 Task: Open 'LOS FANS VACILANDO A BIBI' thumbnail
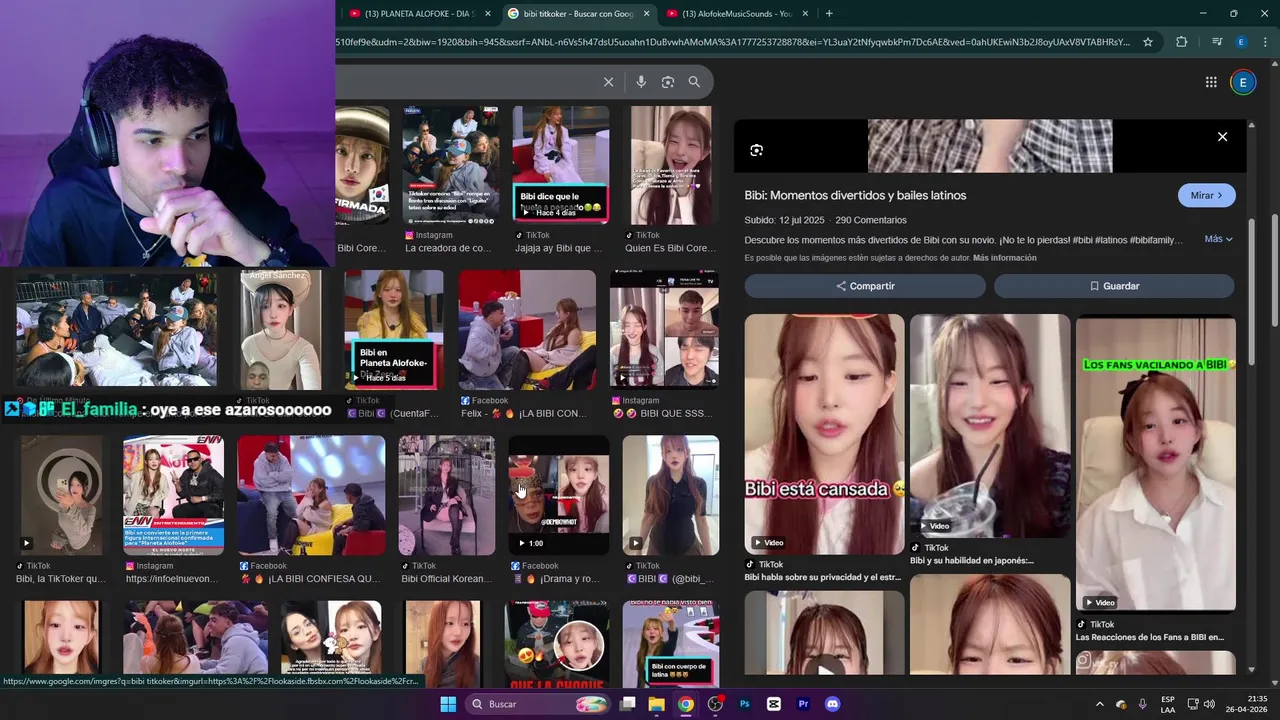click(x=1156, y=464)
